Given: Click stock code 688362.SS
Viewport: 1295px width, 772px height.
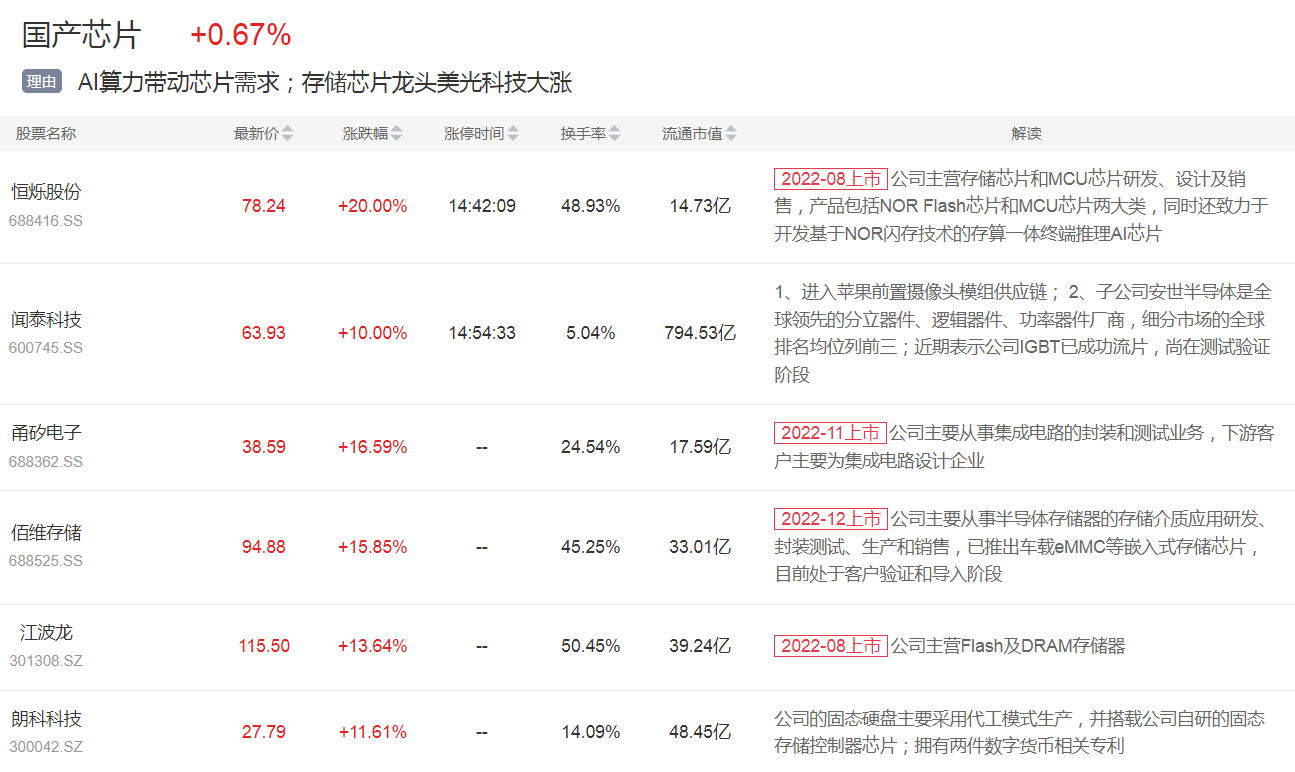Looking at the screenshot, I should click(46, 461).
